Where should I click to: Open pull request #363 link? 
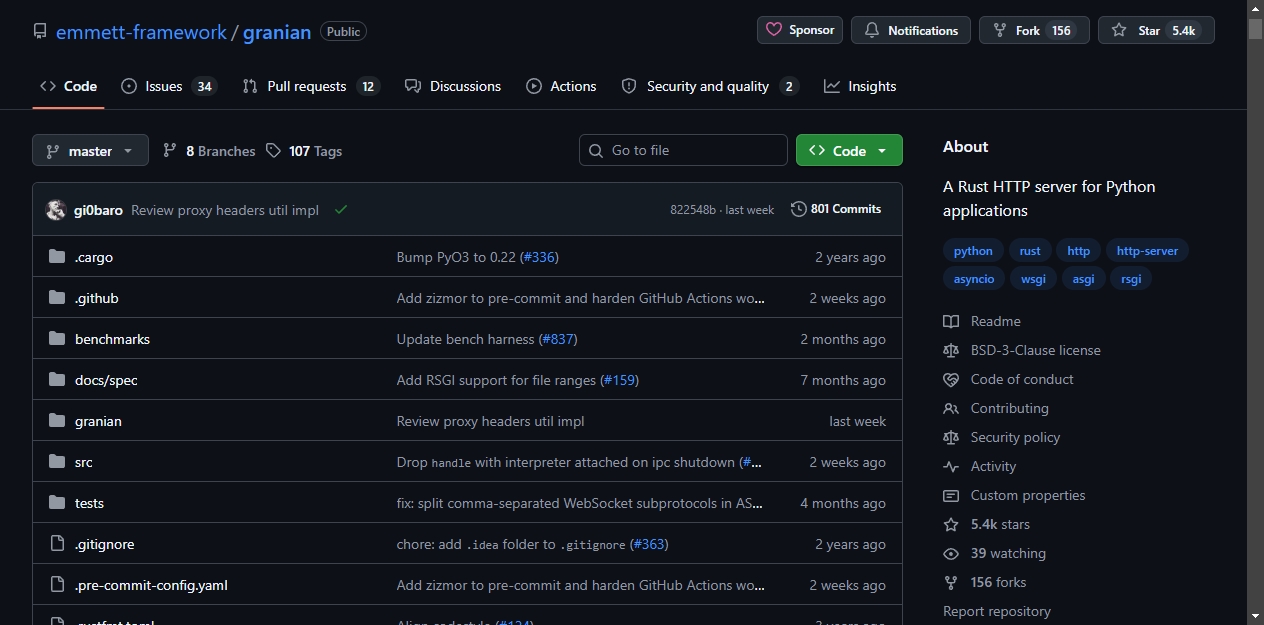[x=649, y=544]
